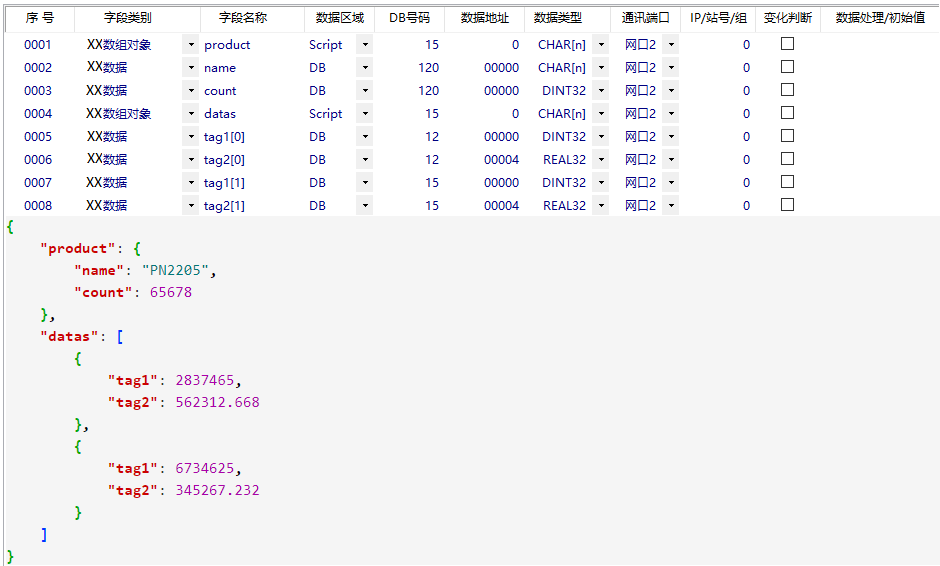
Task: Click the field name cell "tag2[1]"
Action: (x=224, y=206)
